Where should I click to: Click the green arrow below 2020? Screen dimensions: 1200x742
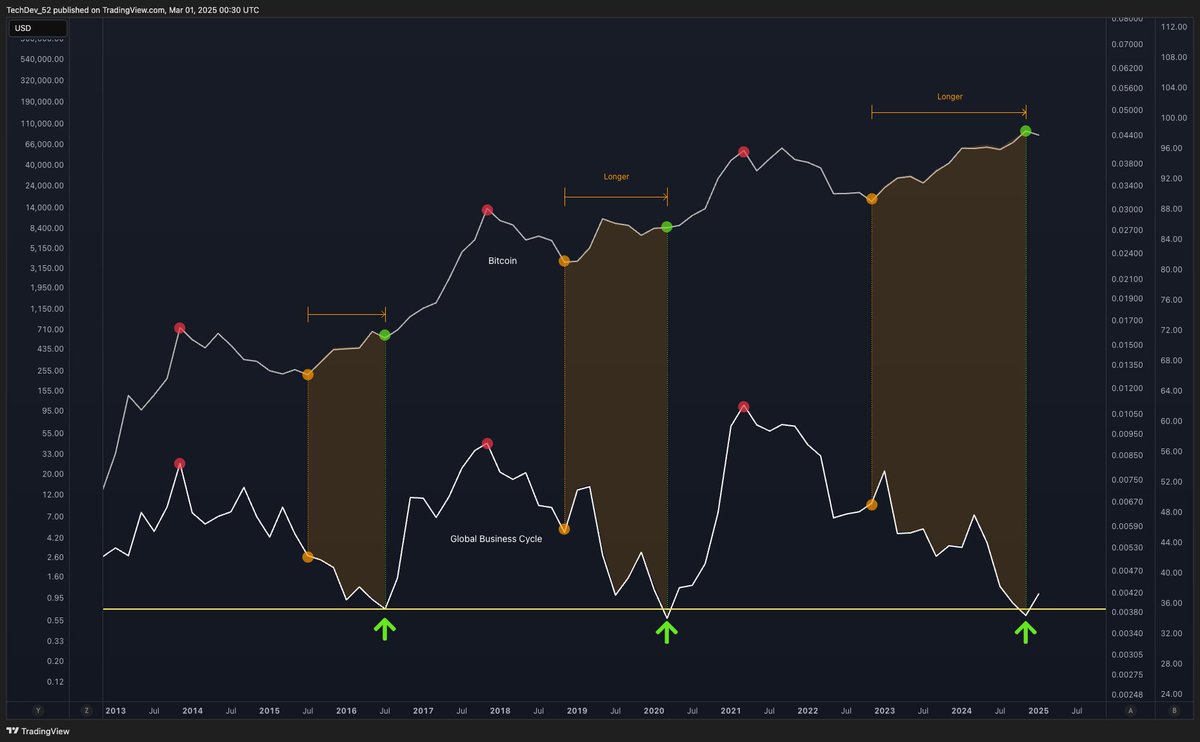click(666, 630)
